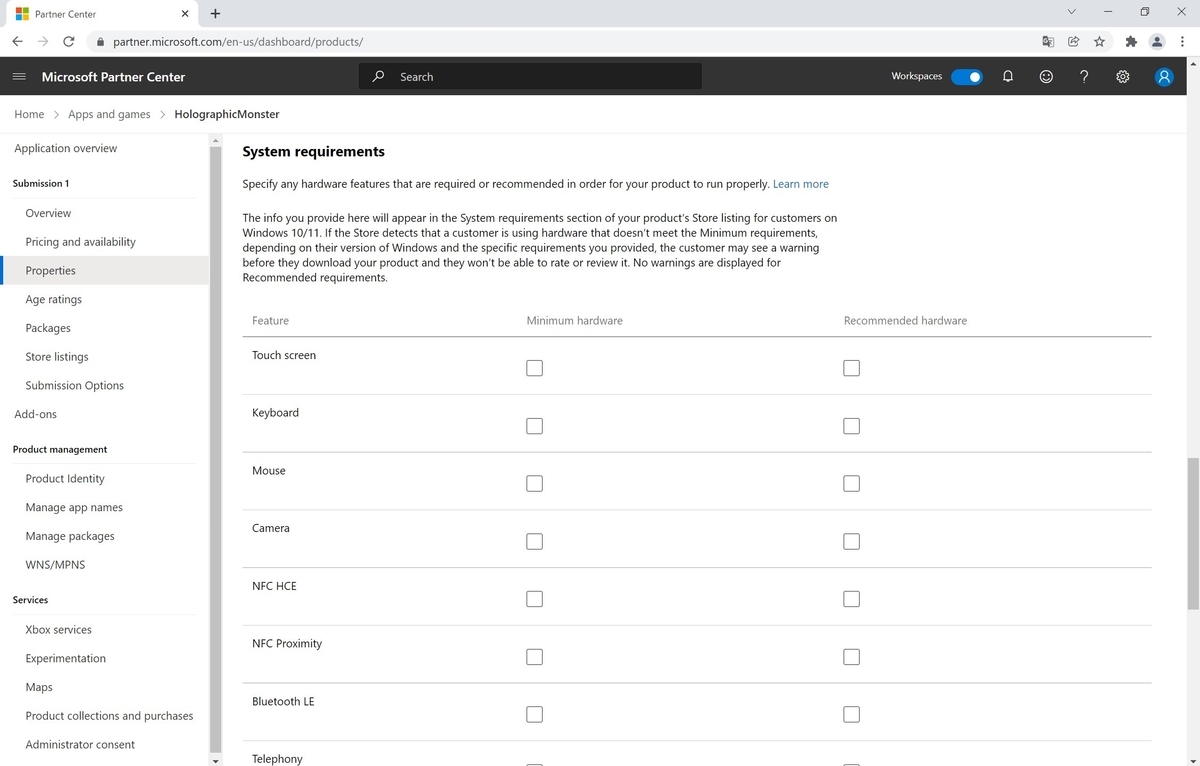Open the settings gear in Partner Center
The width and height of the screenshot is (1200, 766).
pos(1123,77)
